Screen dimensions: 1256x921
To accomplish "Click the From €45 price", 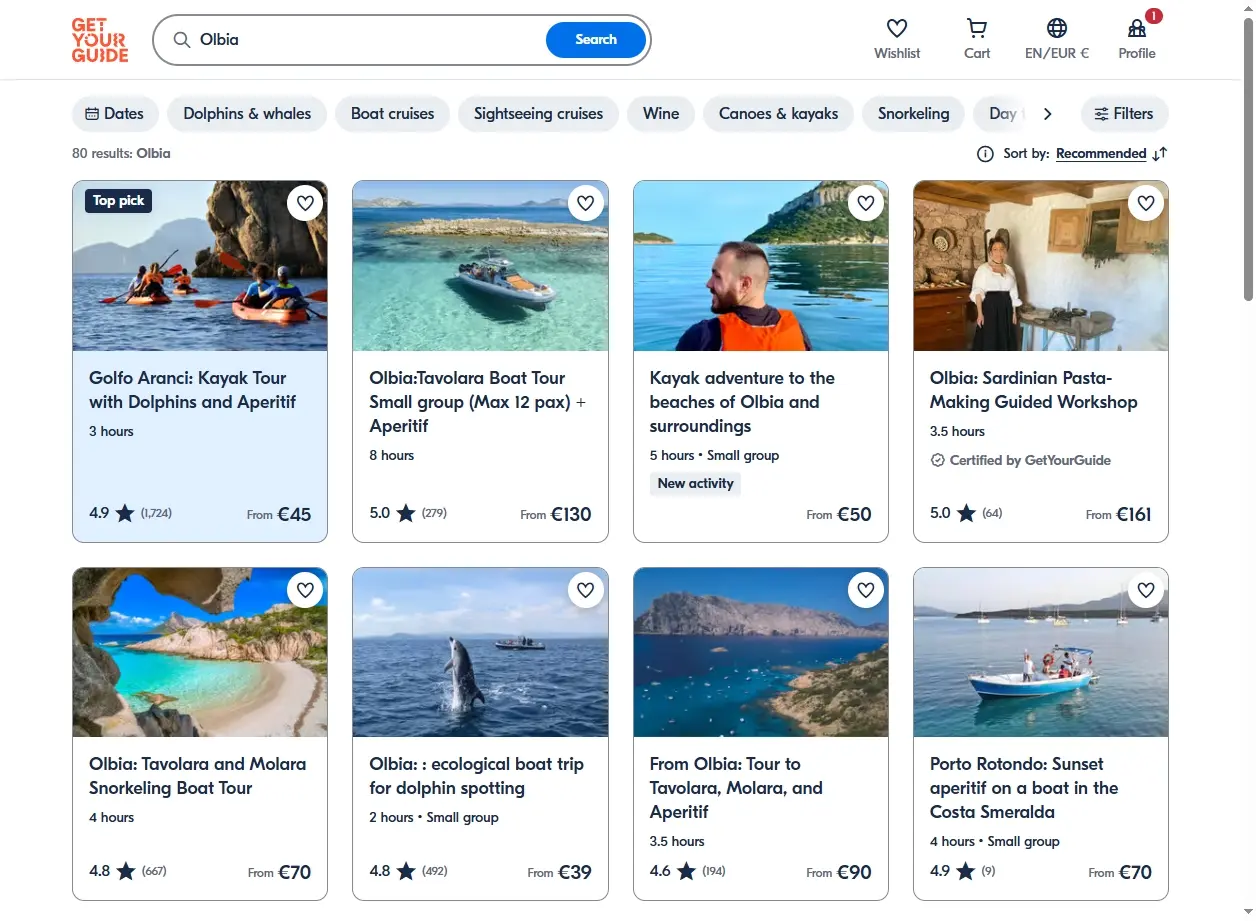I will tap(279, 514).
